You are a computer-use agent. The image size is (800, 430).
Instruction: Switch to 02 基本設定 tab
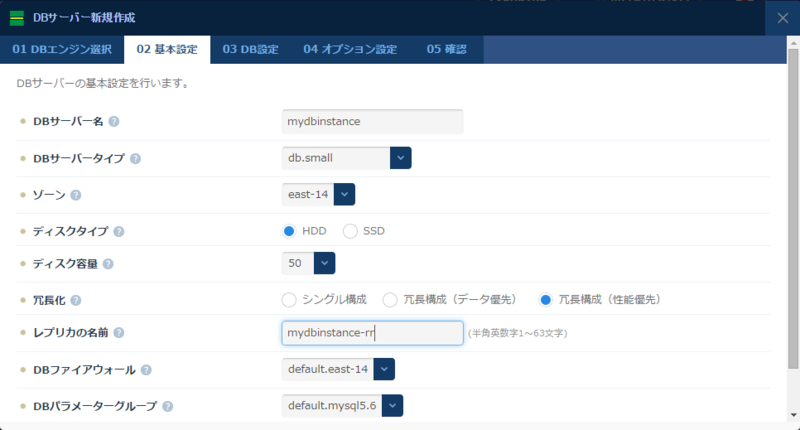167,49
